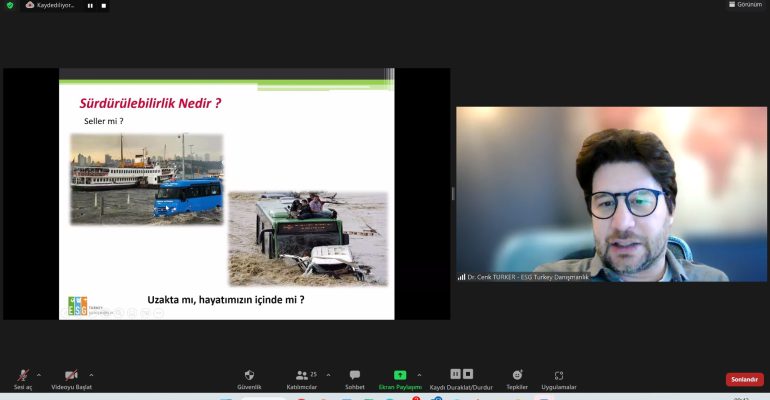Click green Ekran Paylaşımı share screen icon
770x400 pixels.
click(x=400, y=376)
